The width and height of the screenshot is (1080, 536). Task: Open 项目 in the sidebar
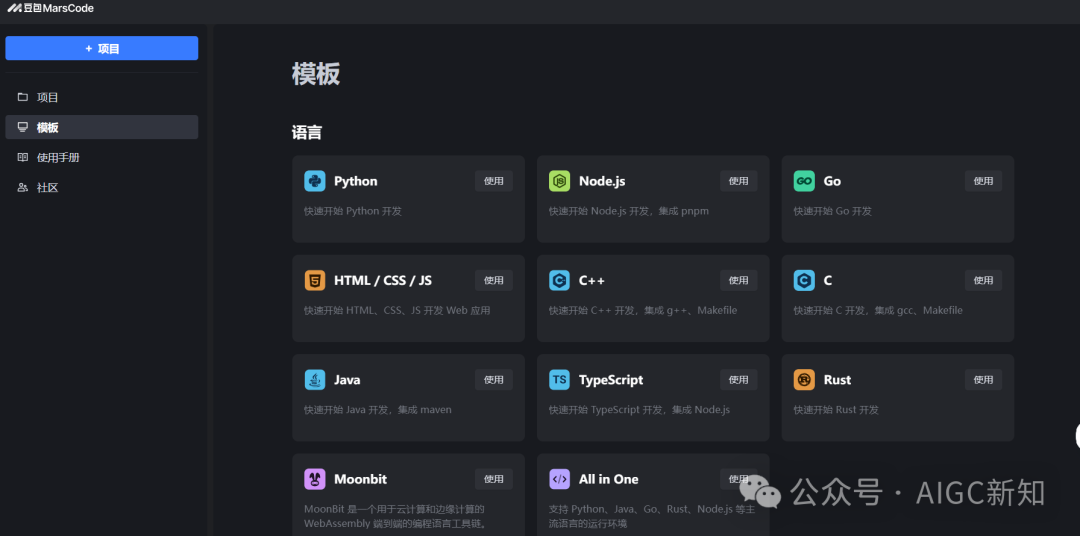coord(102,97)
